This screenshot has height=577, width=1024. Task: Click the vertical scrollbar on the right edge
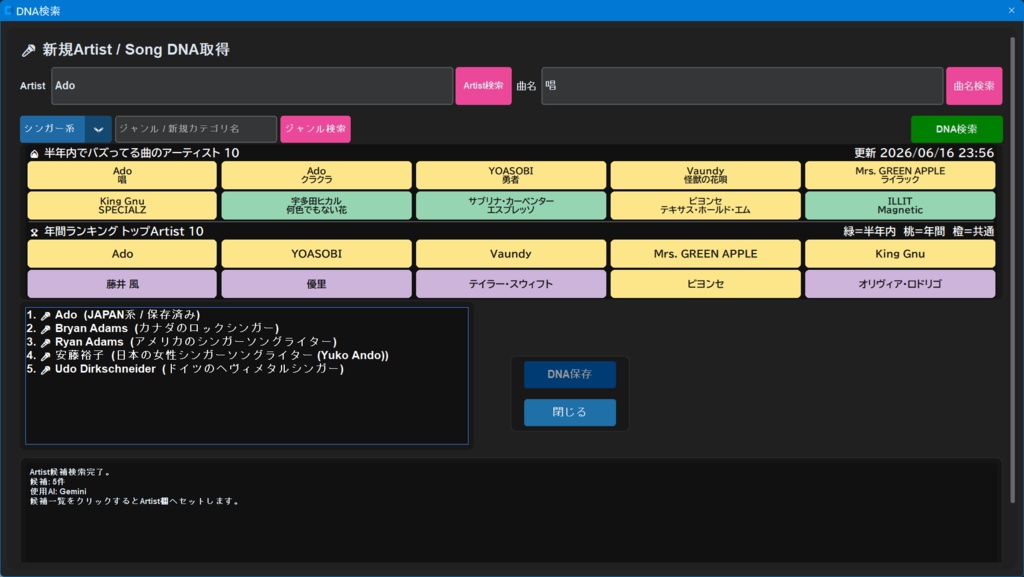click(1012, 270)
